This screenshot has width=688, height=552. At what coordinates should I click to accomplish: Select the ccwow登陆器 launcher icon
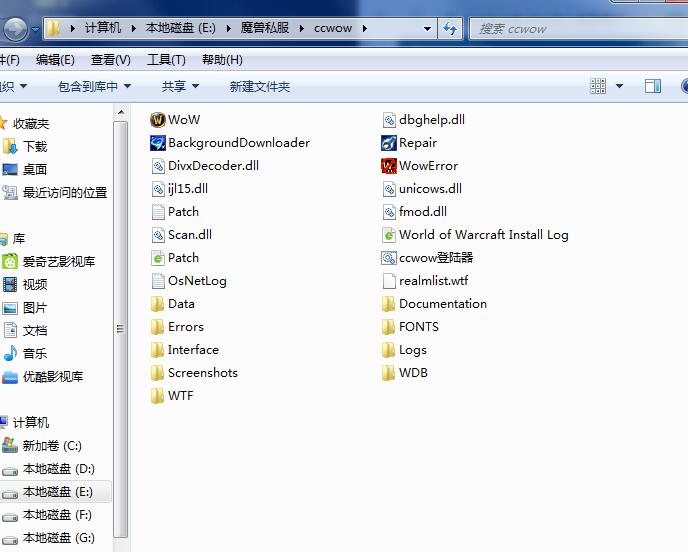coord(389,258)
